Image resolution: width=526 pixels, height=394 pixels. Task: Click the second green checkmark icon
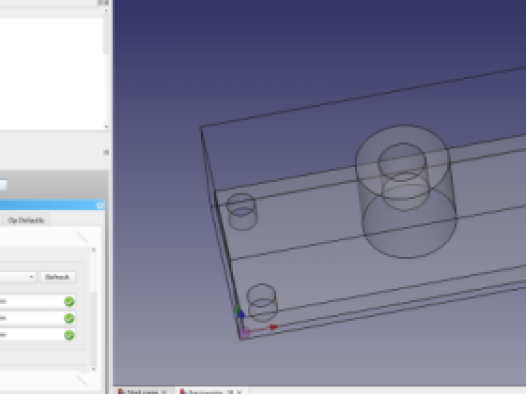point(69,318)
